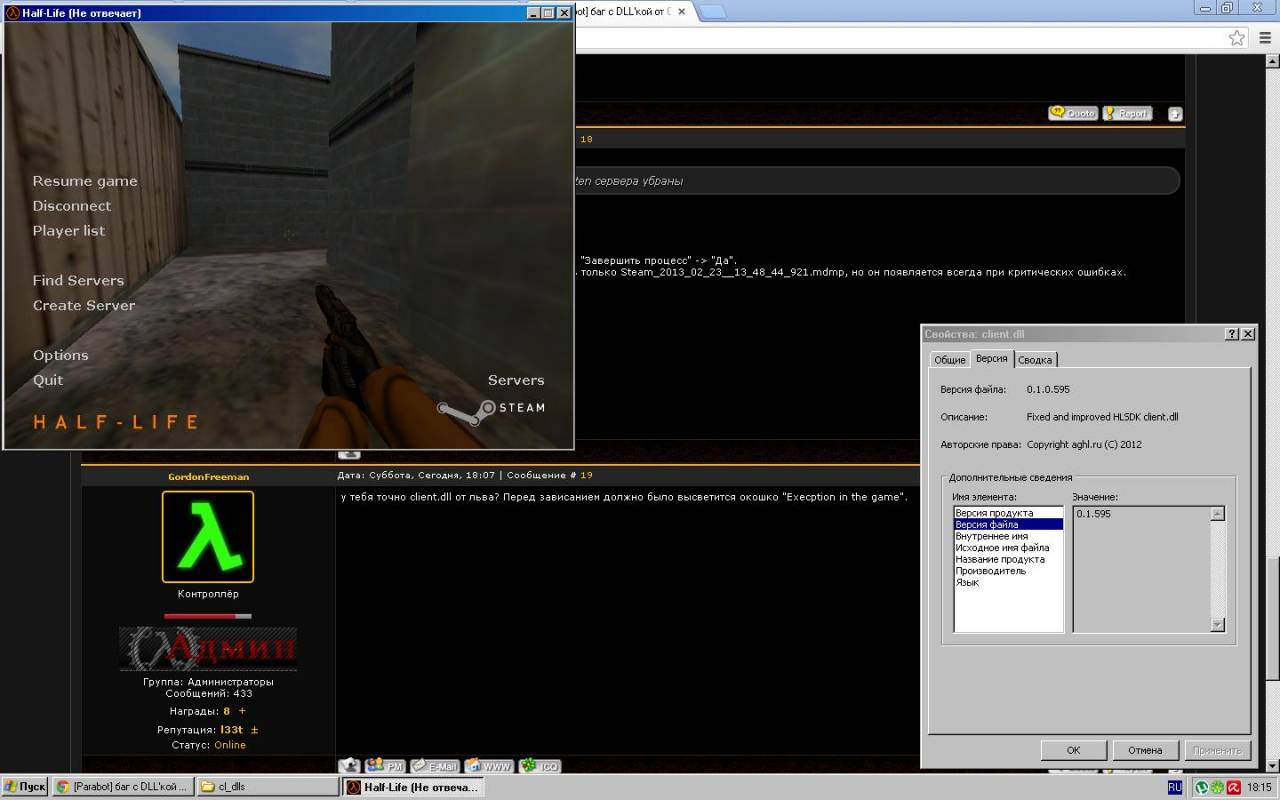The height and width of the screenshot is (800, 1280).
Task: Click Servers at bottom right of Half-Life
Action: tap(516, 380)
